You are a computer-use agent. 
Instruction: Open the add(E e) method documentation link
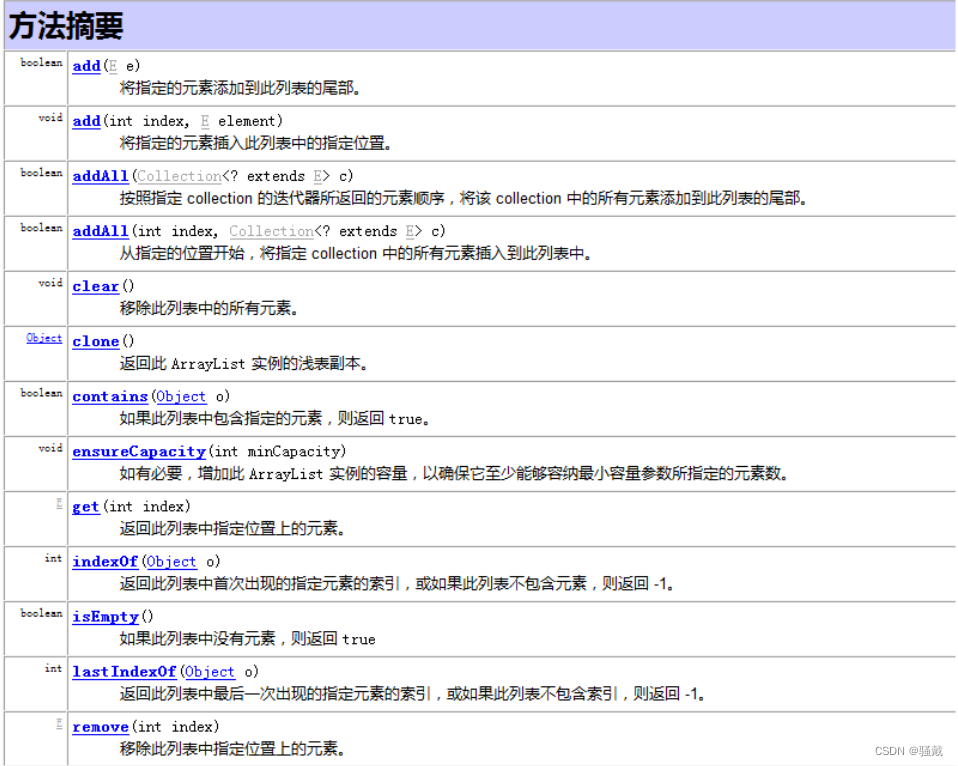(85, 65)
